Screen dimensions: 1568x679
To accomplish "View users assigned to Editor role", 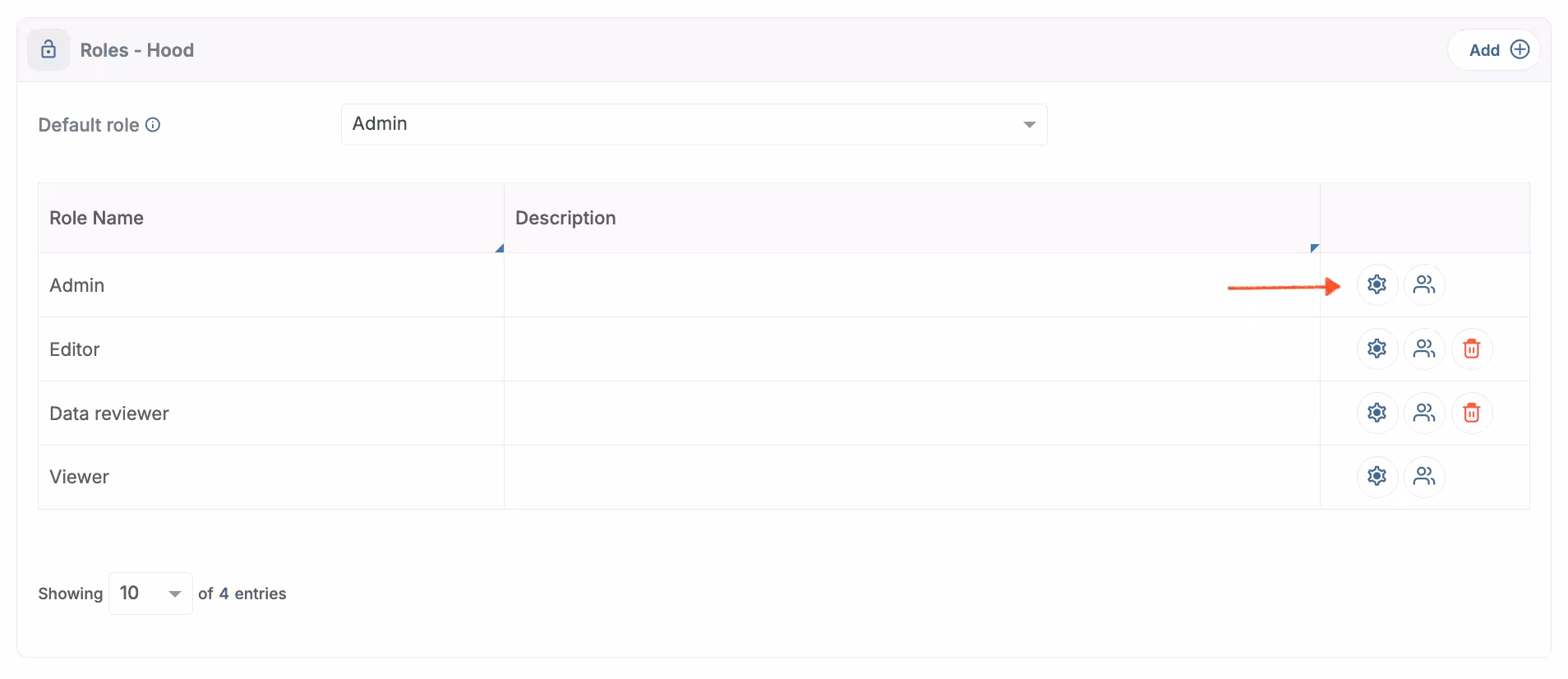I will [x=1424, y=349].
